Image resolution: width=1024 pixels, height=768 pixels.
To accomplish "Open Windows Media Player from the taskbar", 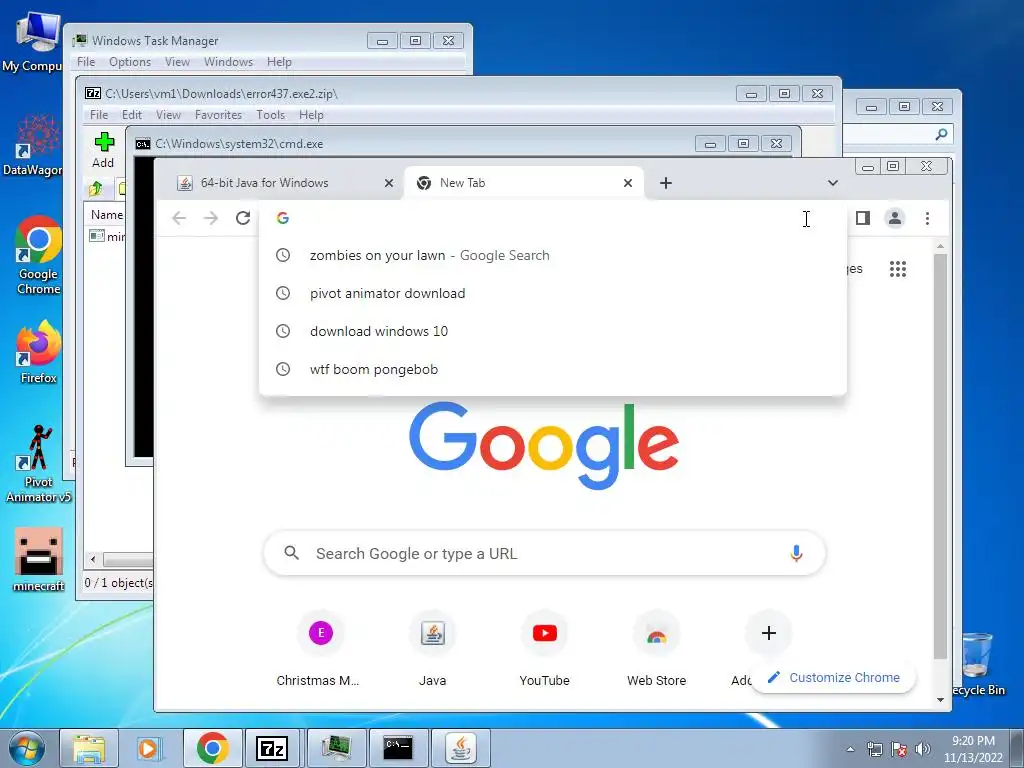I will point(150,748).
